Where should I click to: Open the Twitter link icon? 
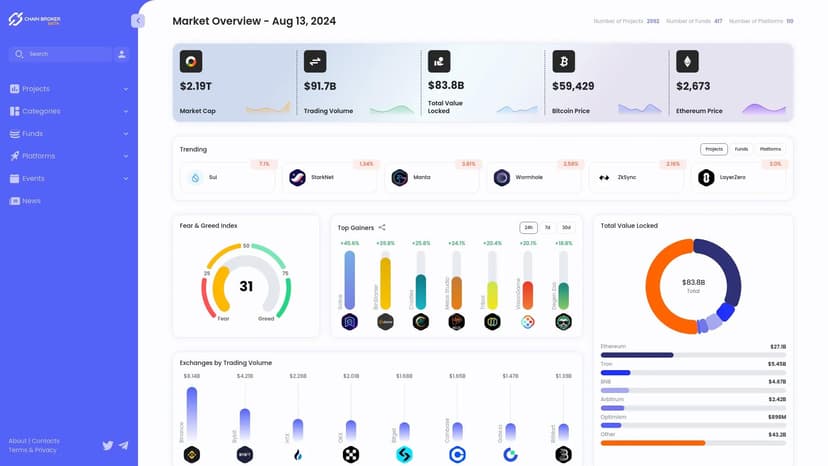click(x=108, y=445)
